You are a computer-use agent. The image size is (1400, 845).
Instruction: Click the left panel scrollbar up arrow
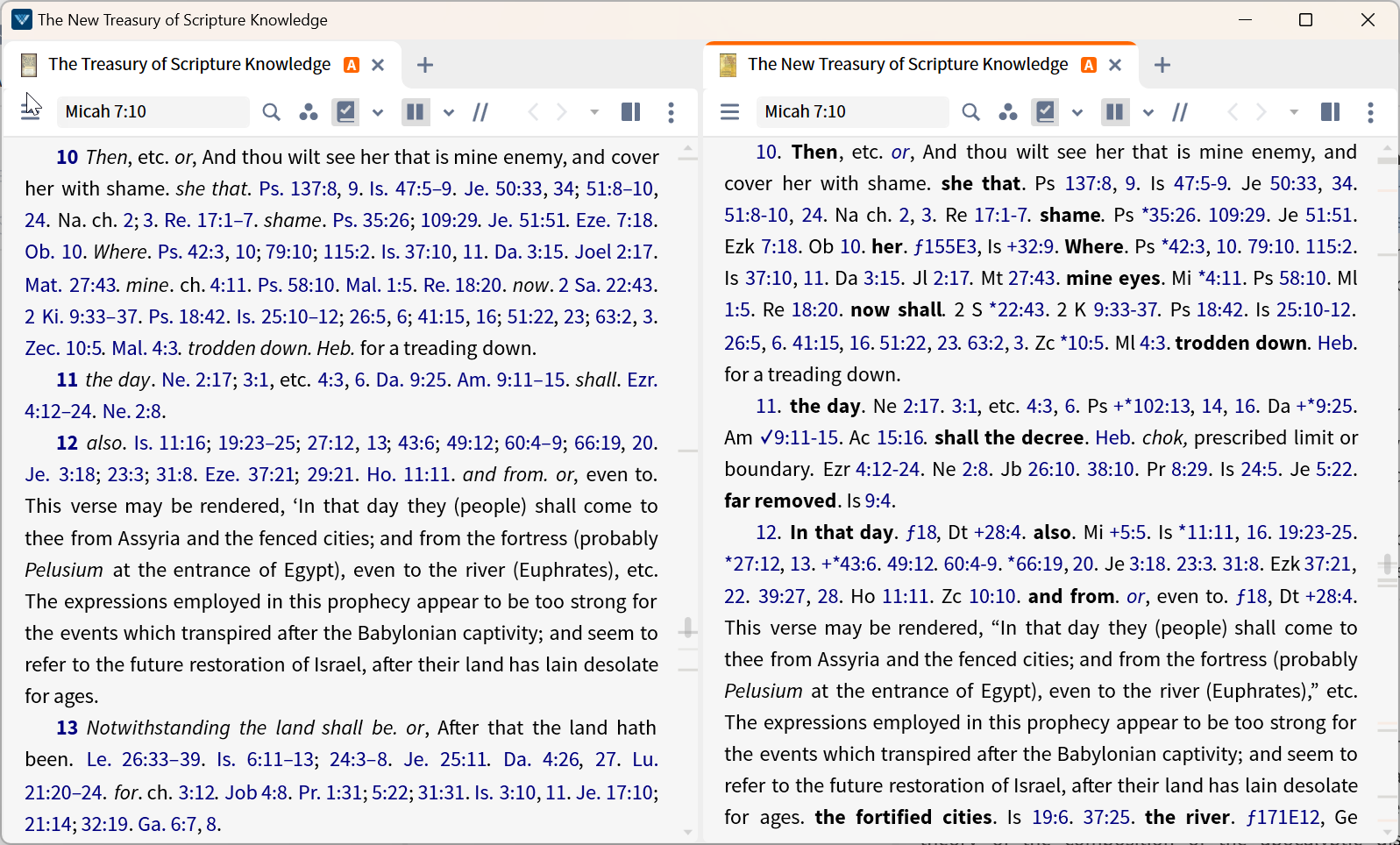coord(688,150)
